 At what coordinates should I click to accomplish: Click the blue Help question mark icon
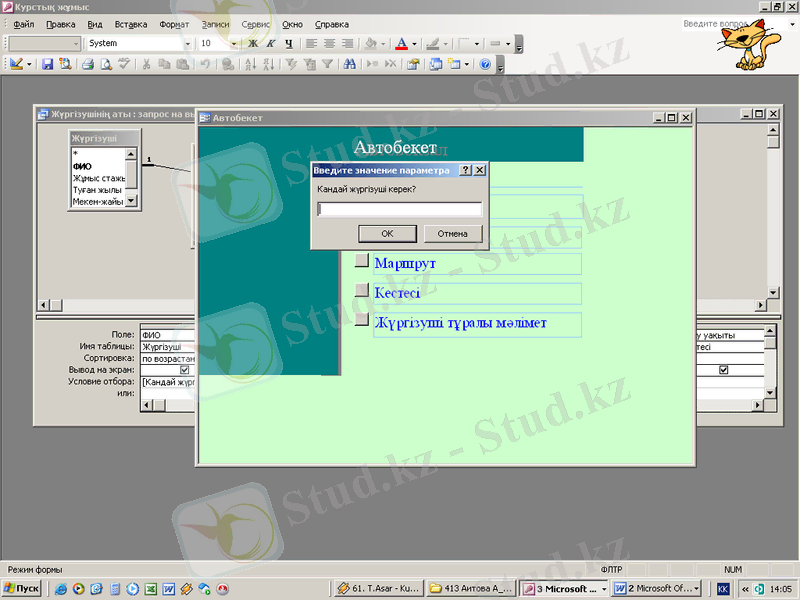[x=485, y=64]
